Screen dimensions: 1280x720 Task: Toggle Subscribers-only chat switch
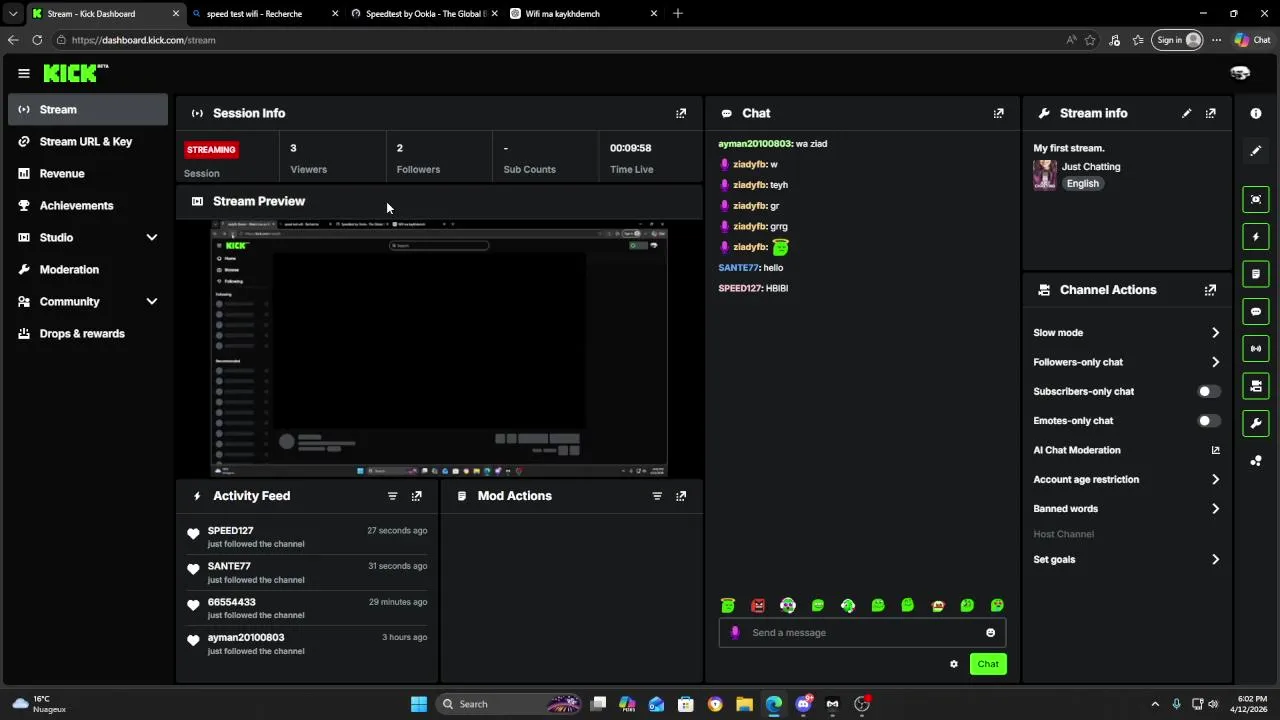1208,392
